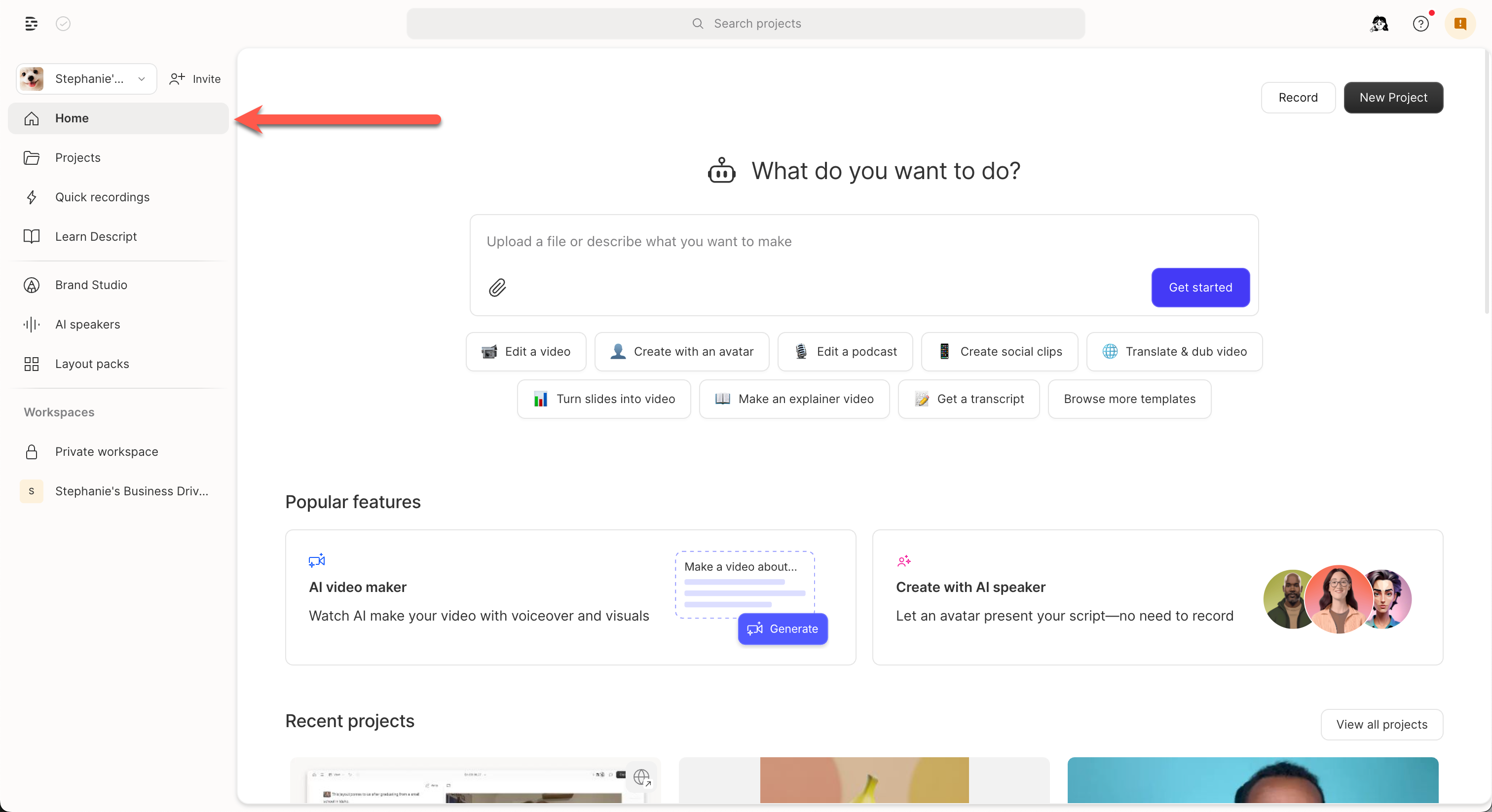Viewport: 1492px width, 812px height.
Task: Open the help question mark icon
Action: click(1420, 24)
